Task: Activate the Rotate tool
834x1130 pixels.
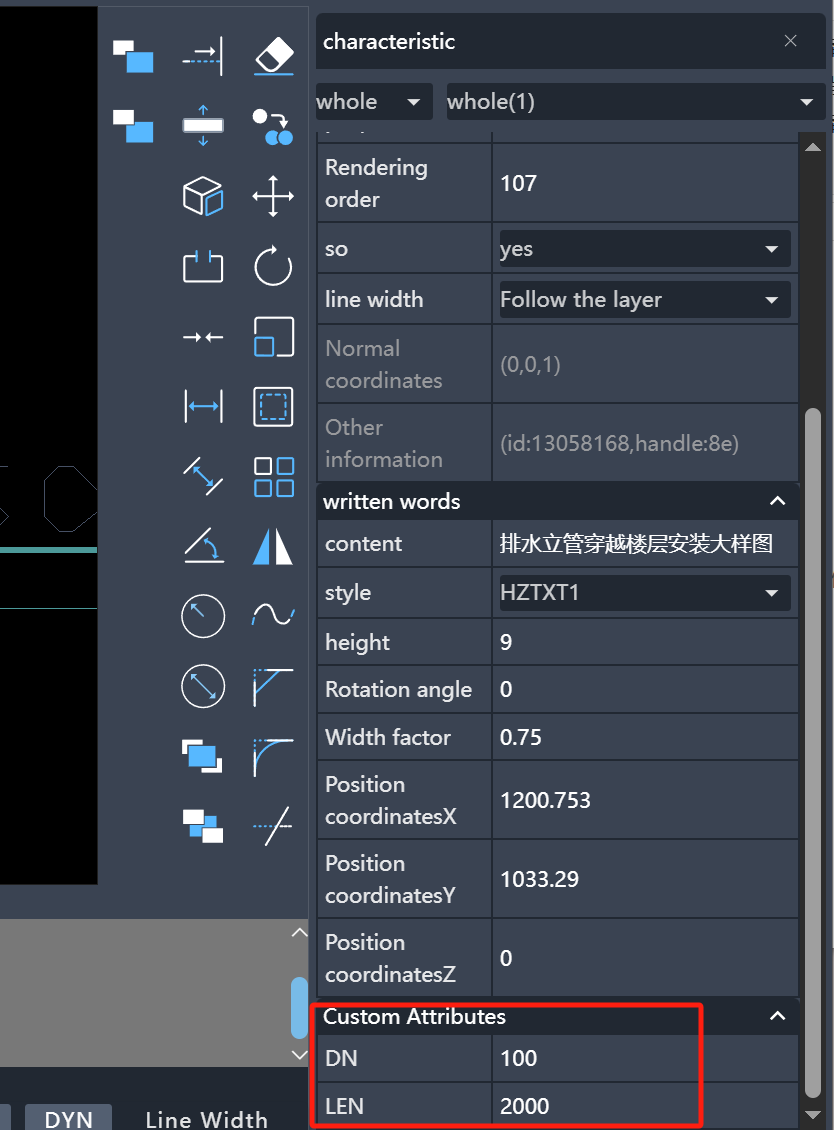Action: pyautogui.click(x=273, y=267)
